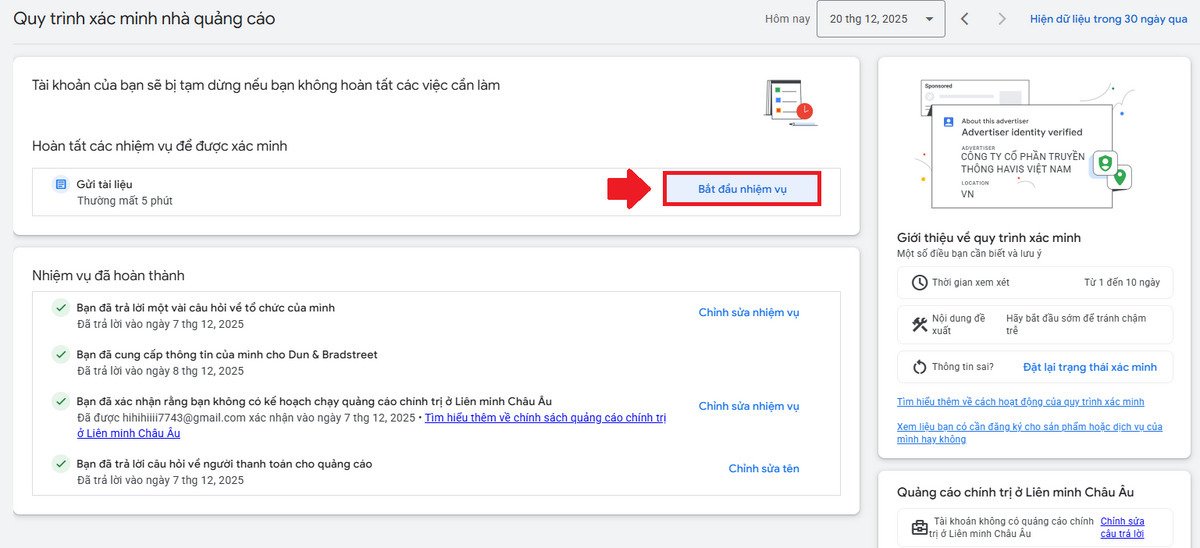Open Tìm hiểu thêm về cách hoạt động link
1200x548 pixels.
point(1020,402)
